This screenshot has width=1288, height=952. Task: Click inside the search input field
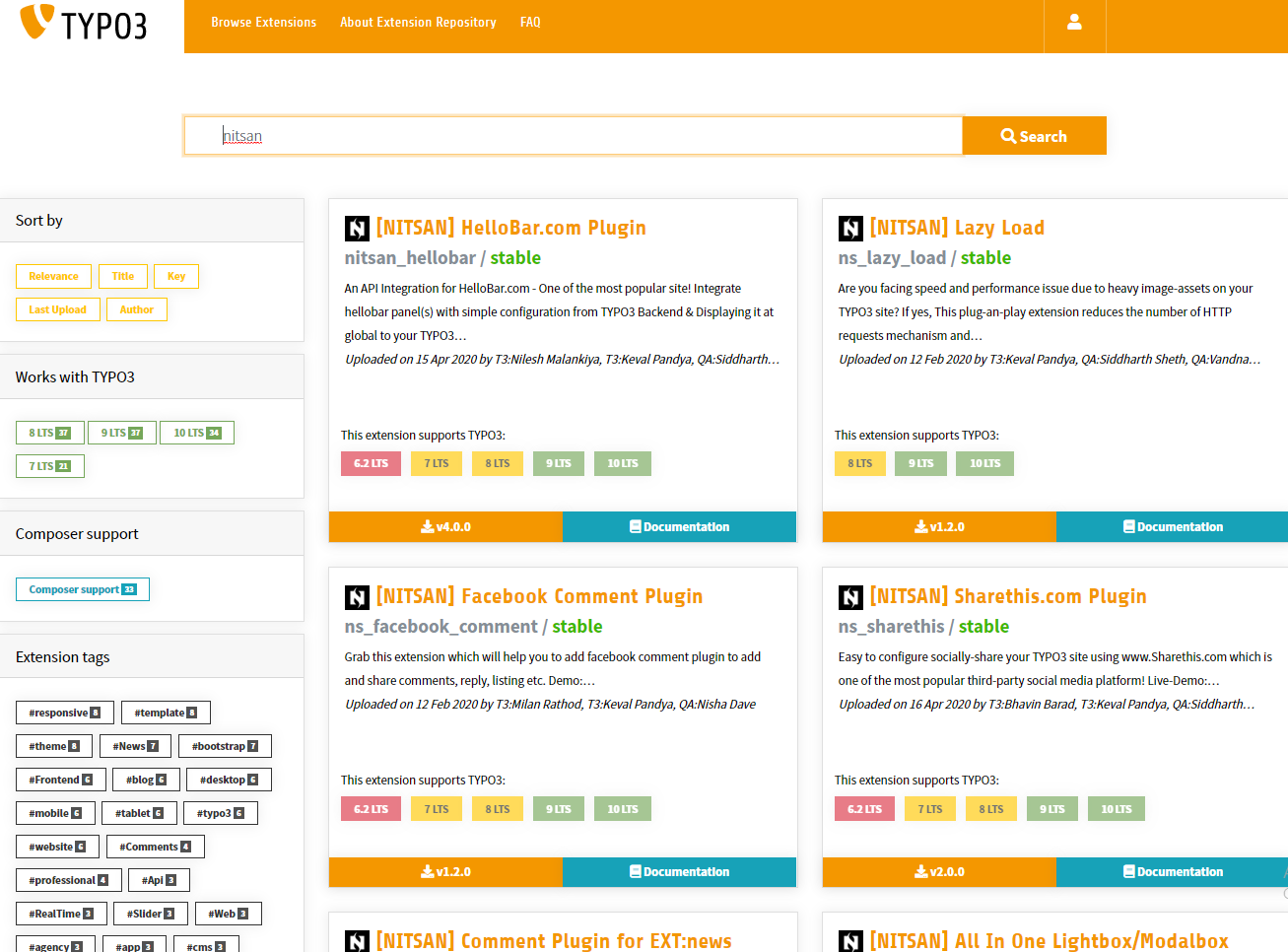pos(572,135)
